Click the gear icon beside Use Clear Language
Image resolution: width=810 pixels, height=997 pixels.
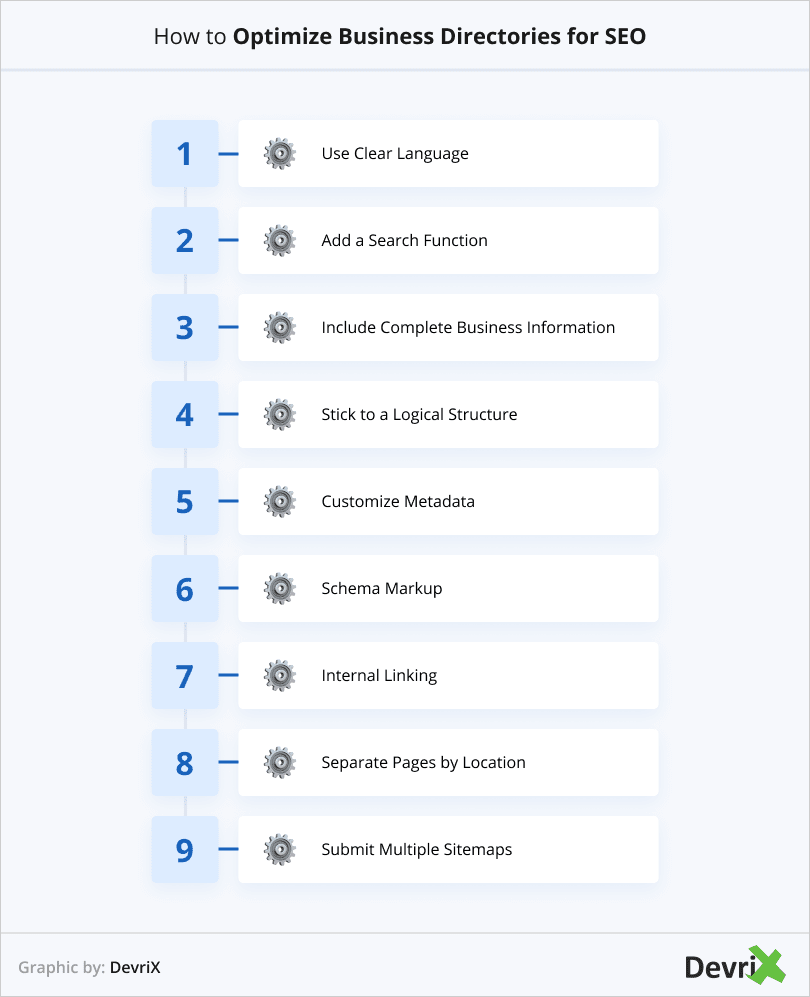click(x=280, y=154)
